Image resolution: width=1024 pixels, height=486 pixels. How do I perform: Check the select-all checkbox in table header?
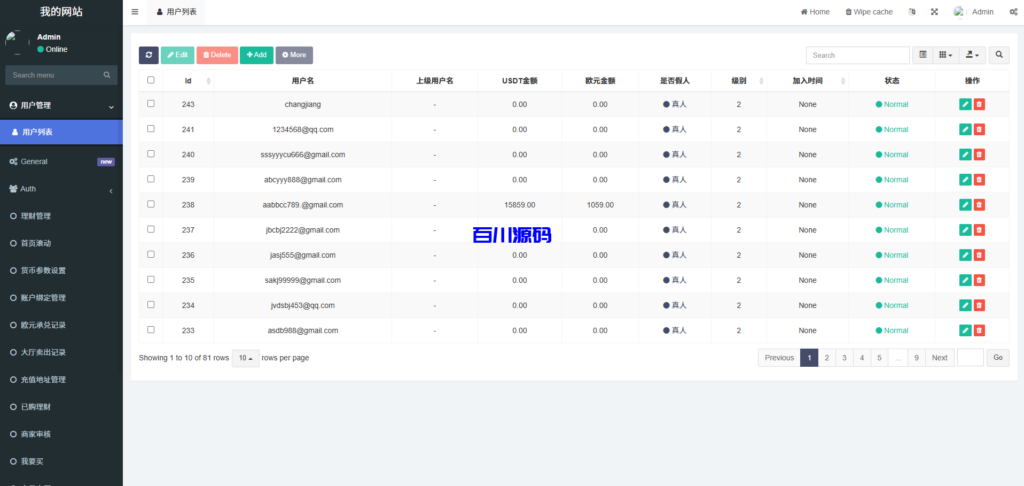[151, 80]
